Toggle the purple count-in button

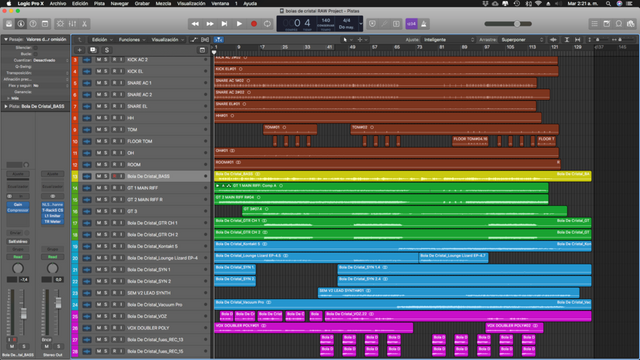411,24
